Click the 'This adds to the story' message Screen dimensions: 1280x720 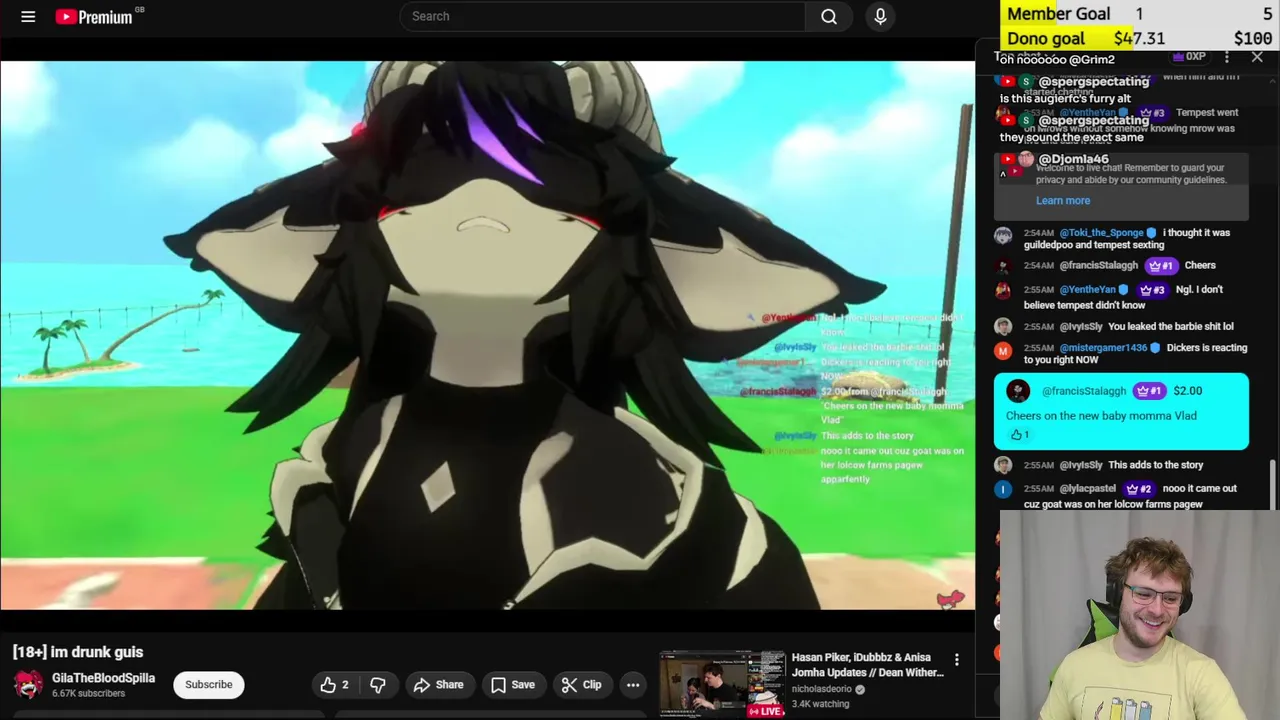tap(1155, 465)
